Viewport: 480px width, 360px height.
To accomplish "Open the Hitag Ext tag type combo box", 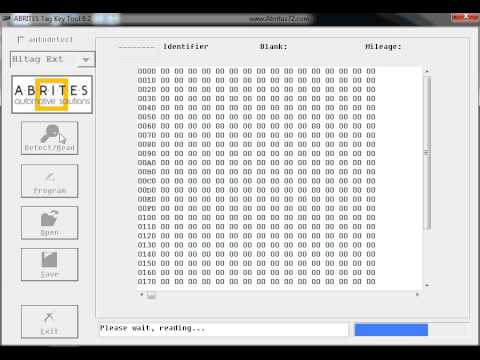I will (53, 60).
